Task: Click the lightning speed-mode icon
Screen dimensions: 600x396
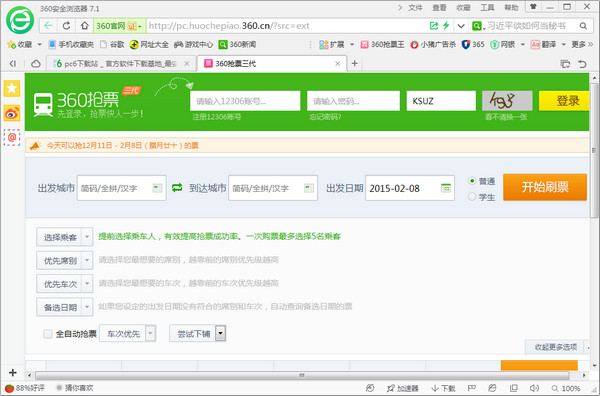Action: 446,26
